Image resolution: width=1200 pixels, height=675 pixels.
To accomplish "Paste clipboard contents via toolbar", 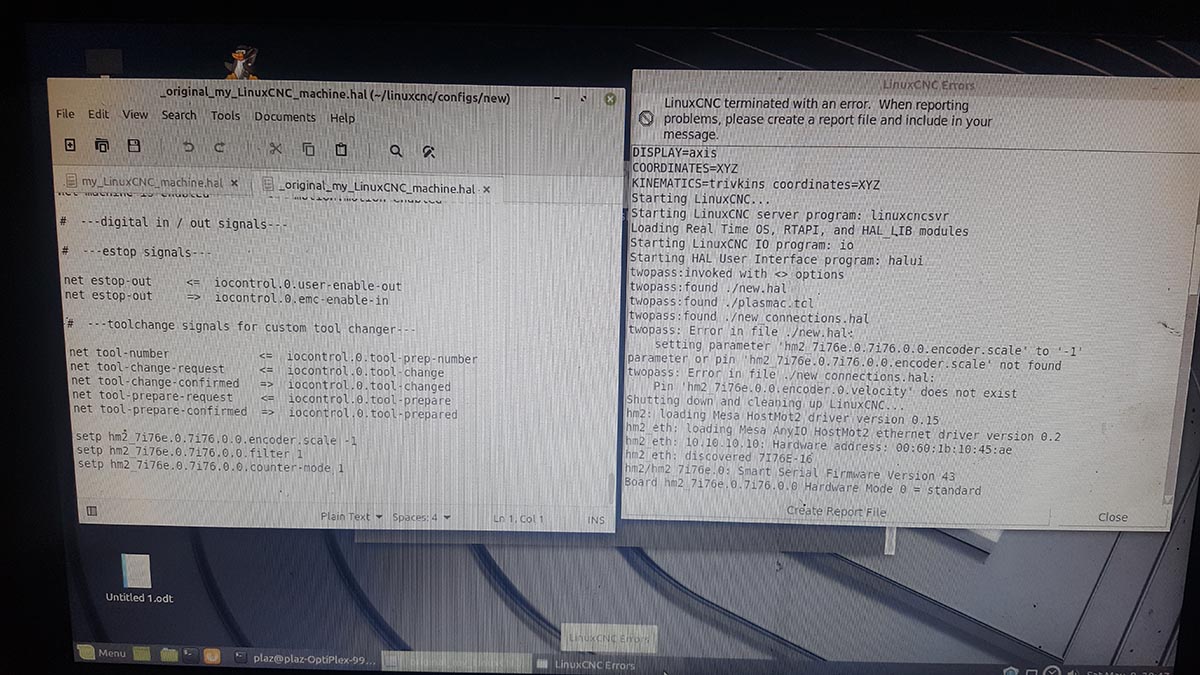I will point(341,150).
